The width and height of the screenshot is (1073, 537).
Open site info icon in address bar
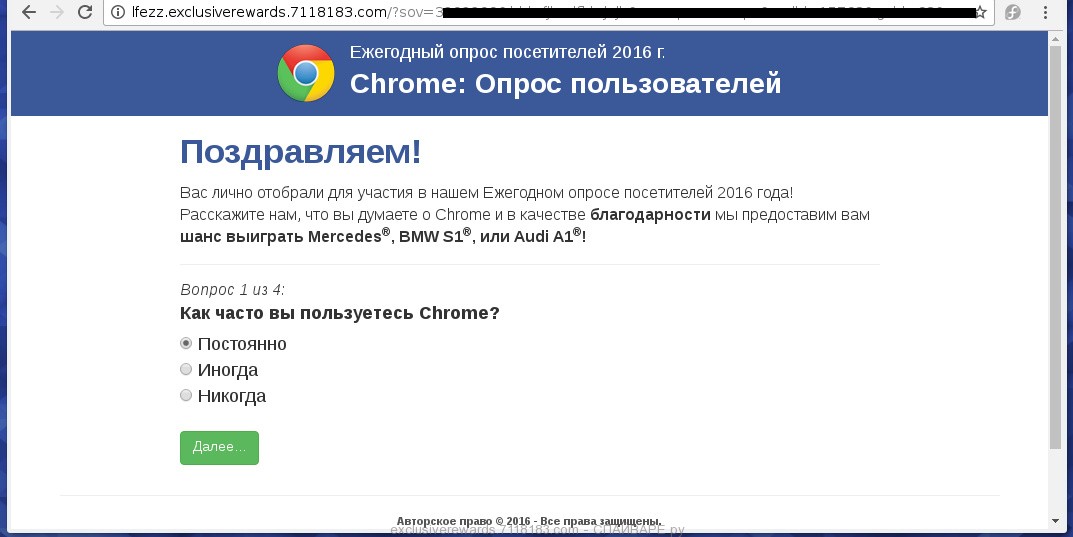[x=118, y=13]
